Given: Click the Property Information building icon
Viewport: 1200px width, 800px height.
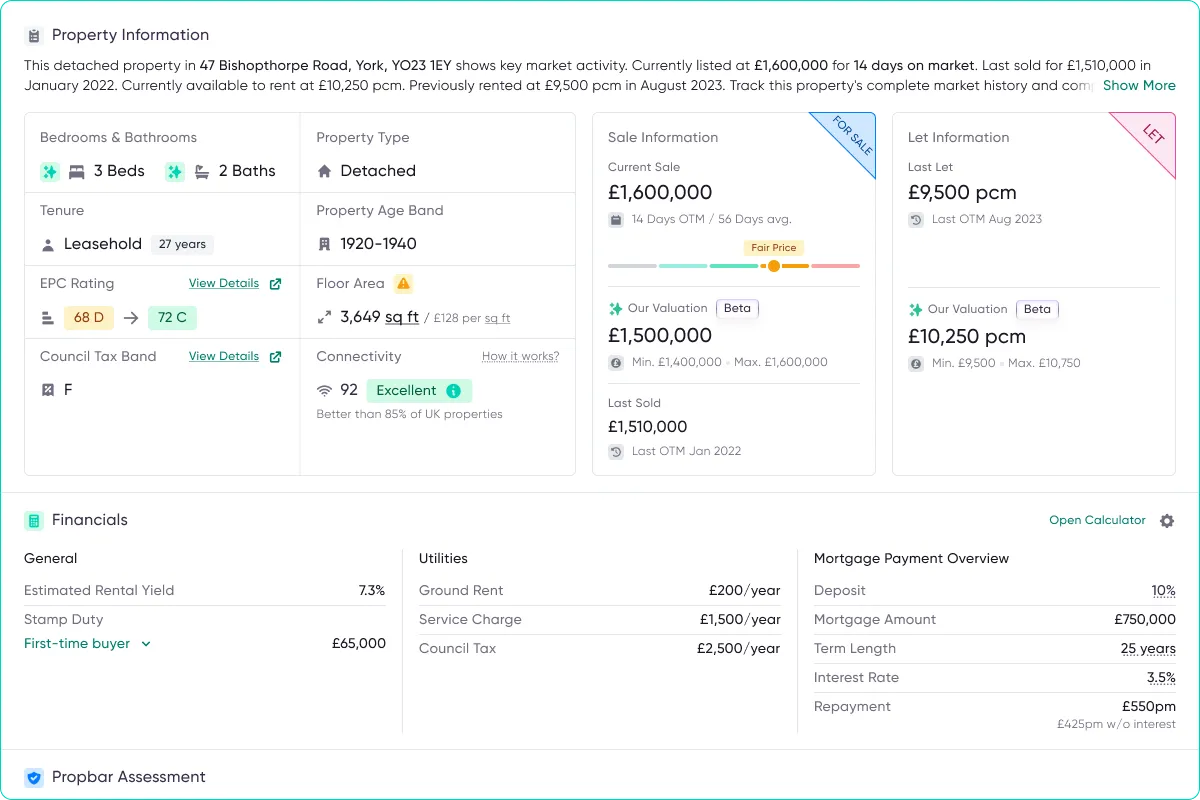Looking at the screenshot, I should [x=35, y=34].
